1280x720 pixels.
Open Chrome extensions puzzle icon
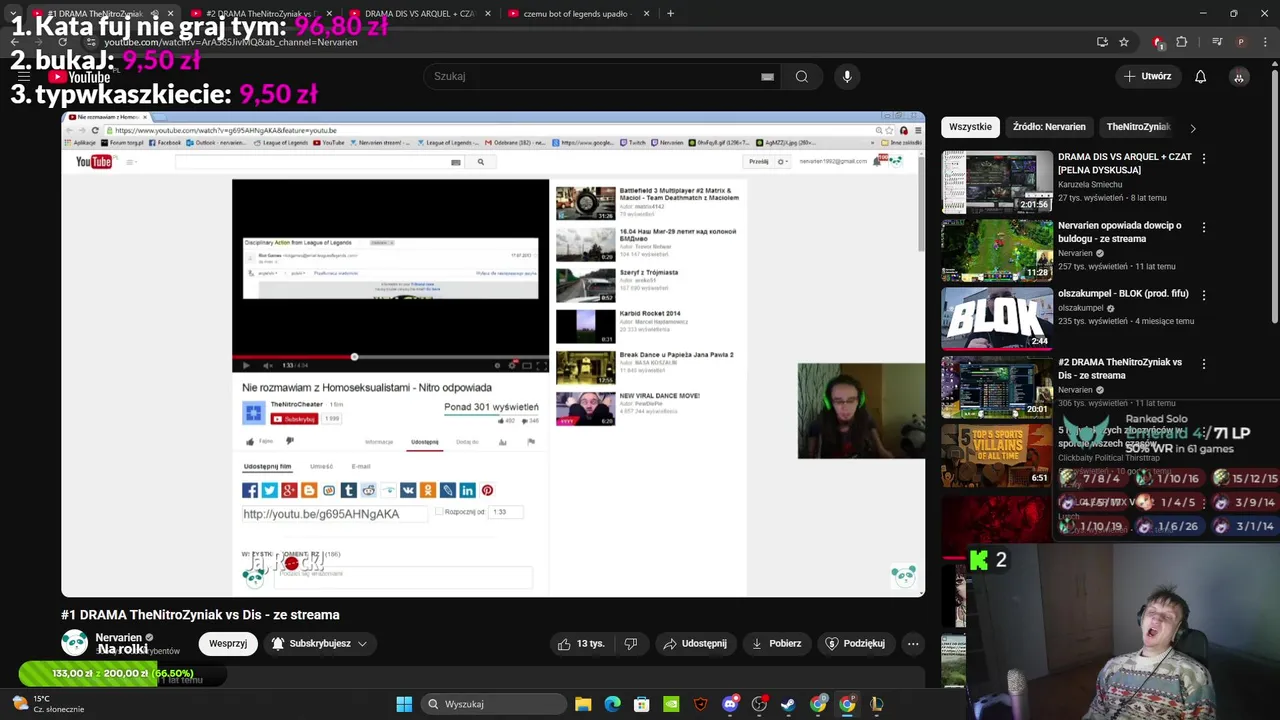coord(1182,42)
